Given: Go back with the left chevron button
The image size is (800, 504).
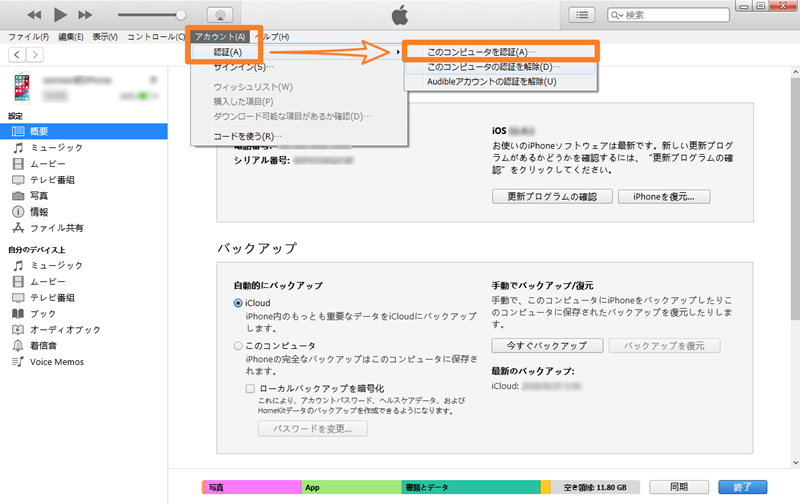Looking at the screenshot, I should pyautogui.click(x=17, y=55).
